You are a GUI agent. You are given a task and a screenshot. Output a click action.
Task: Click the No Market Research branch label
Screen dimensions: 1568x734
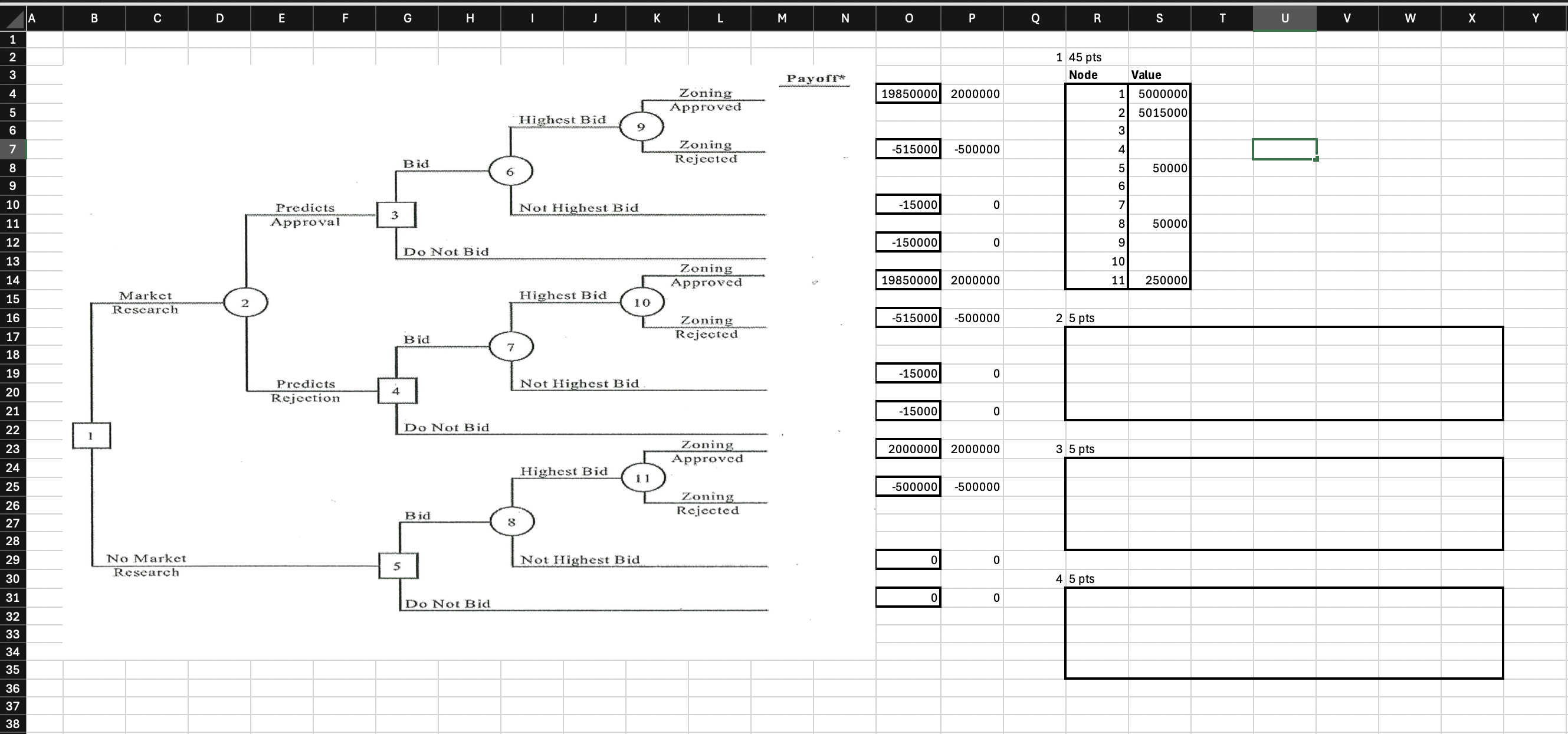[146, 565]
